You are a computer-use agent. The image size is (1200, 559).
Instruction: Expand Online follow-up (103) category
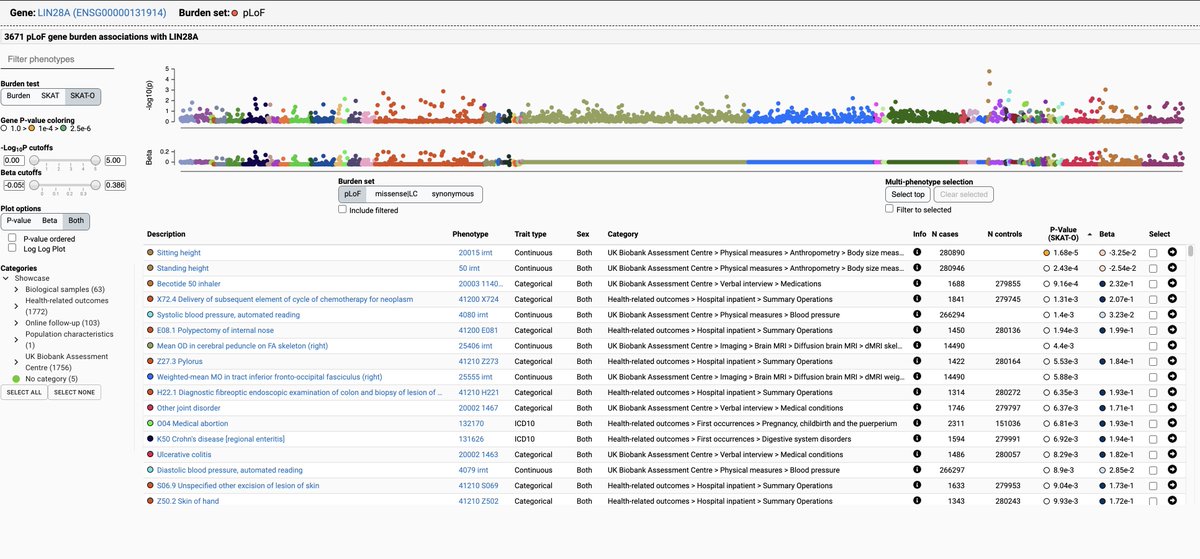[x=16, y=322]
